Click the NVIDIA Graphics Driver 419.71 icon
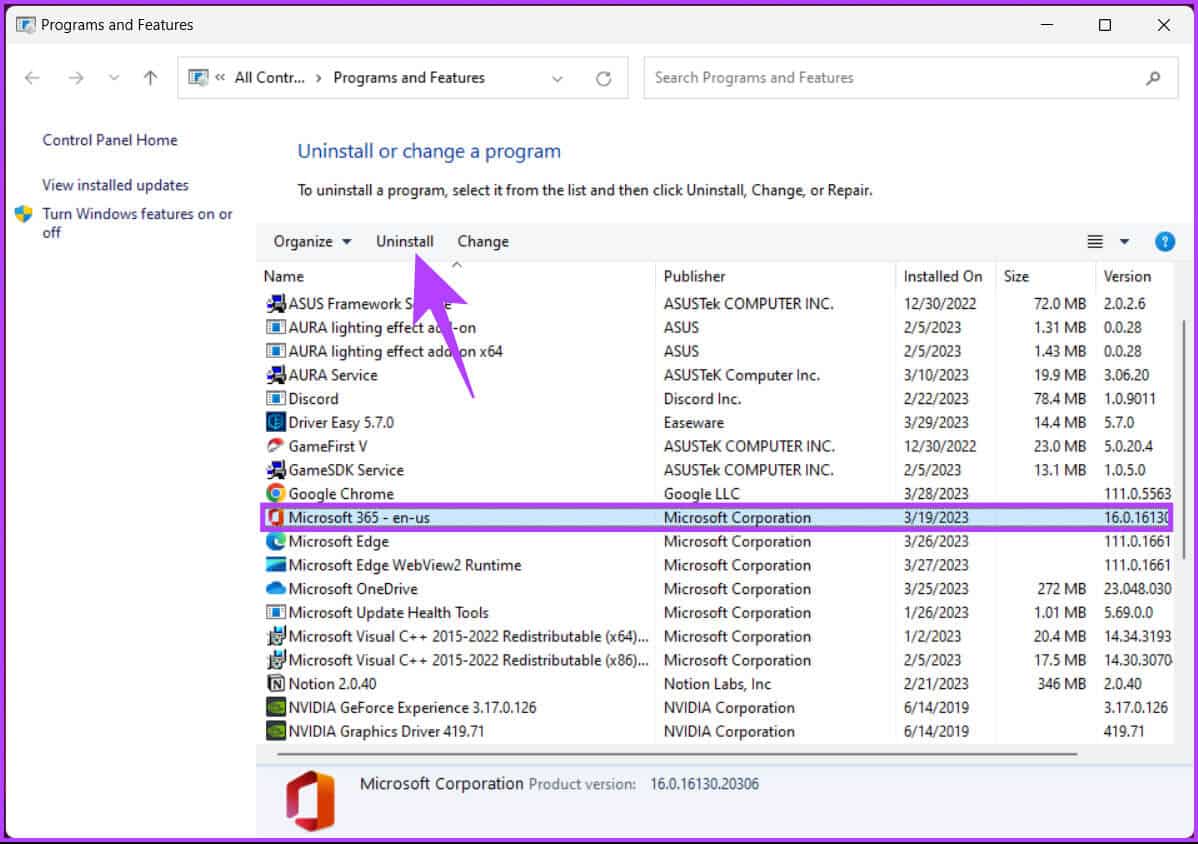The image size is (1198, 844). click(276, 731)
